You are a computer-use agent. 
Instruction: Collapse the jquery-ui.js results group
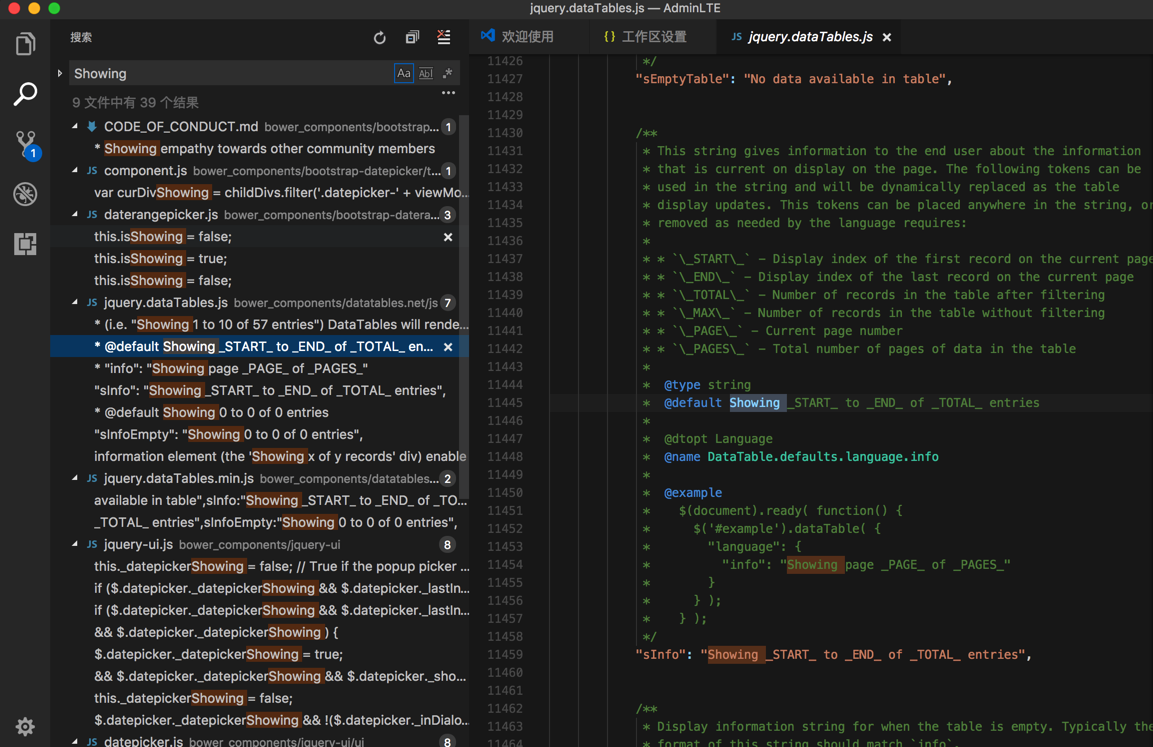tap(76, 545)
